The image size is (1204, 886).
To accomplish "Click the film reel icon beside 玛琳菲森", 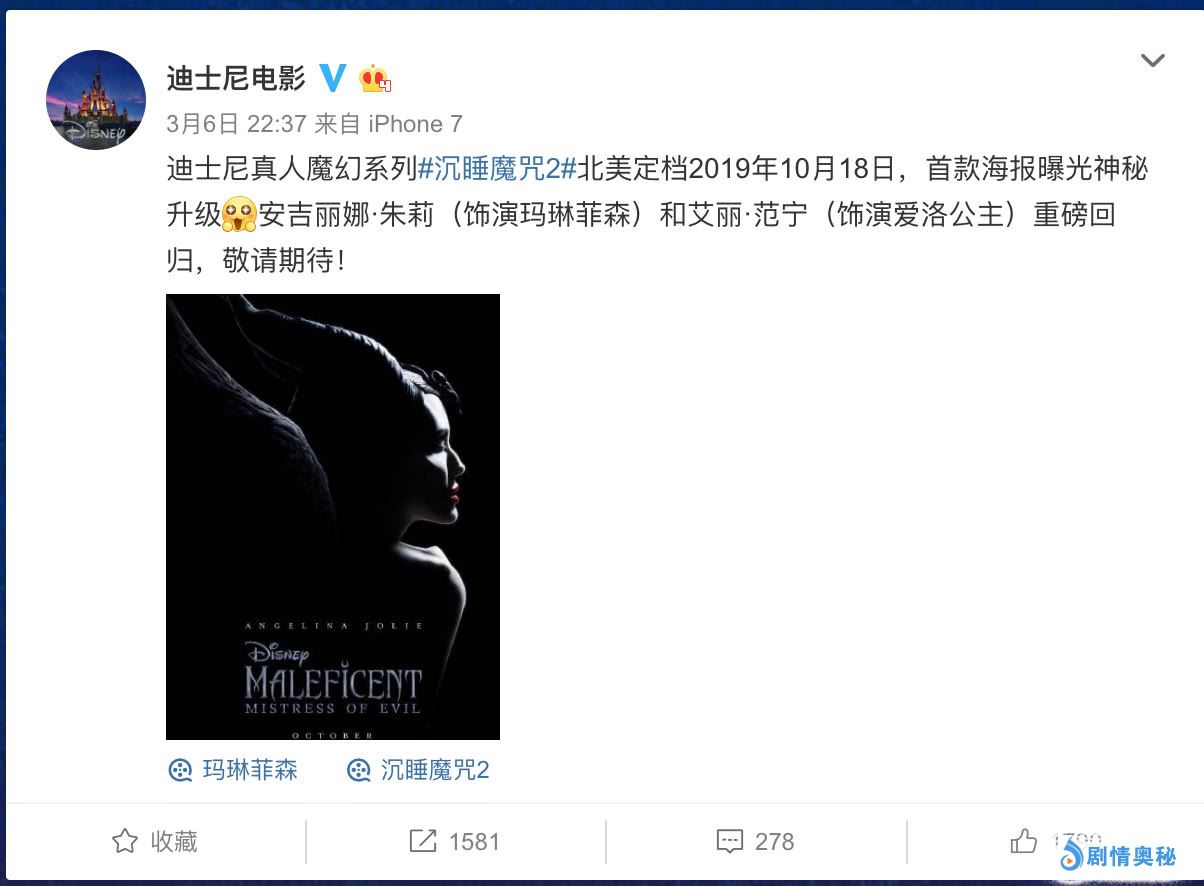I will pos(180,770).
